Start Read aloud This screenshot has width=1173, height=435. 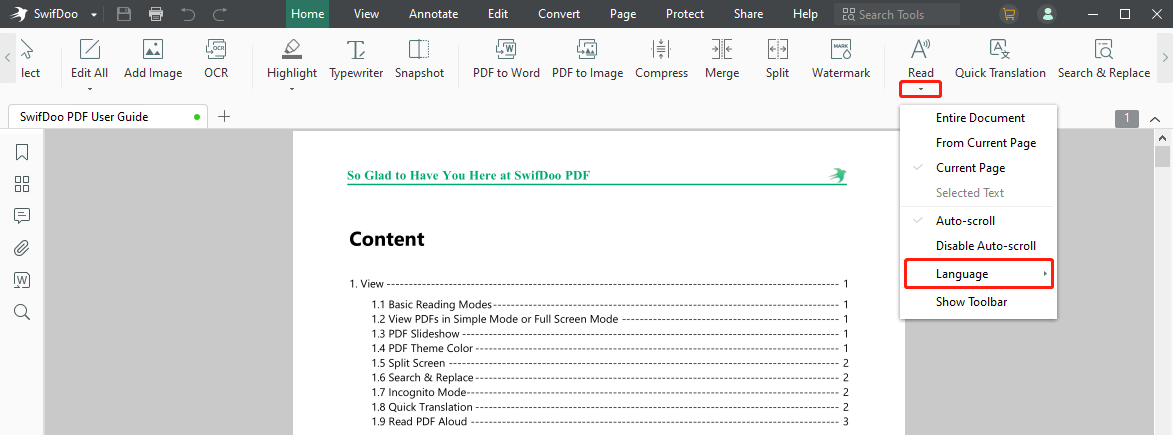click(x=921, y=58)
